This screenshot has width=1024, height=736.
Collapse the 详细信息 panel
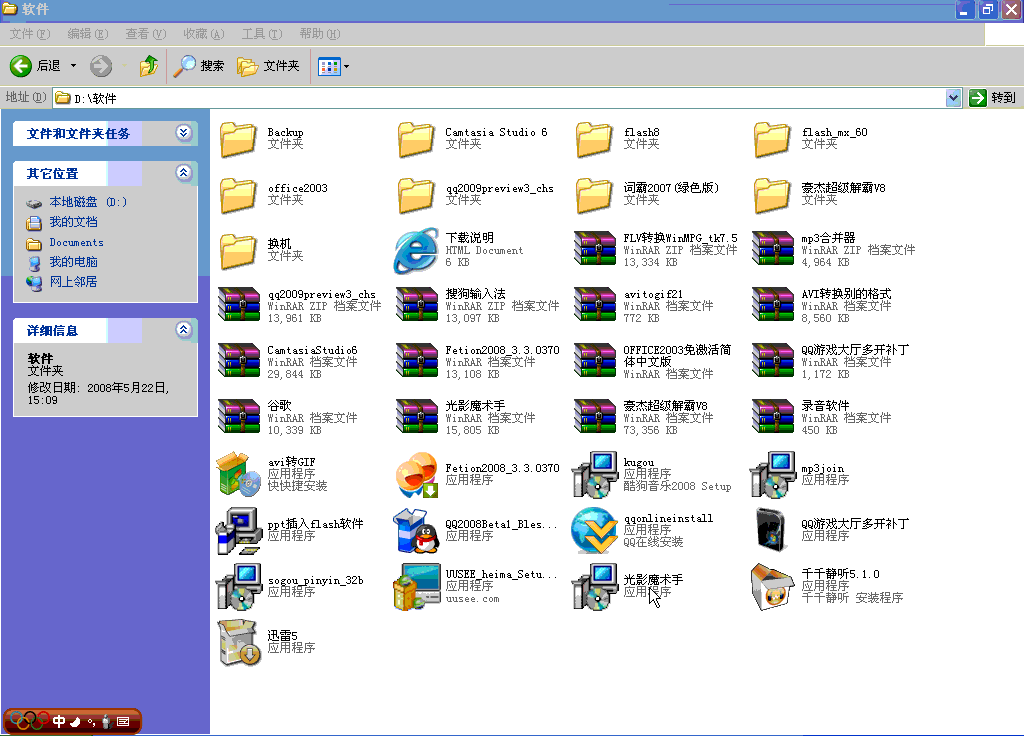click(184, 330)
